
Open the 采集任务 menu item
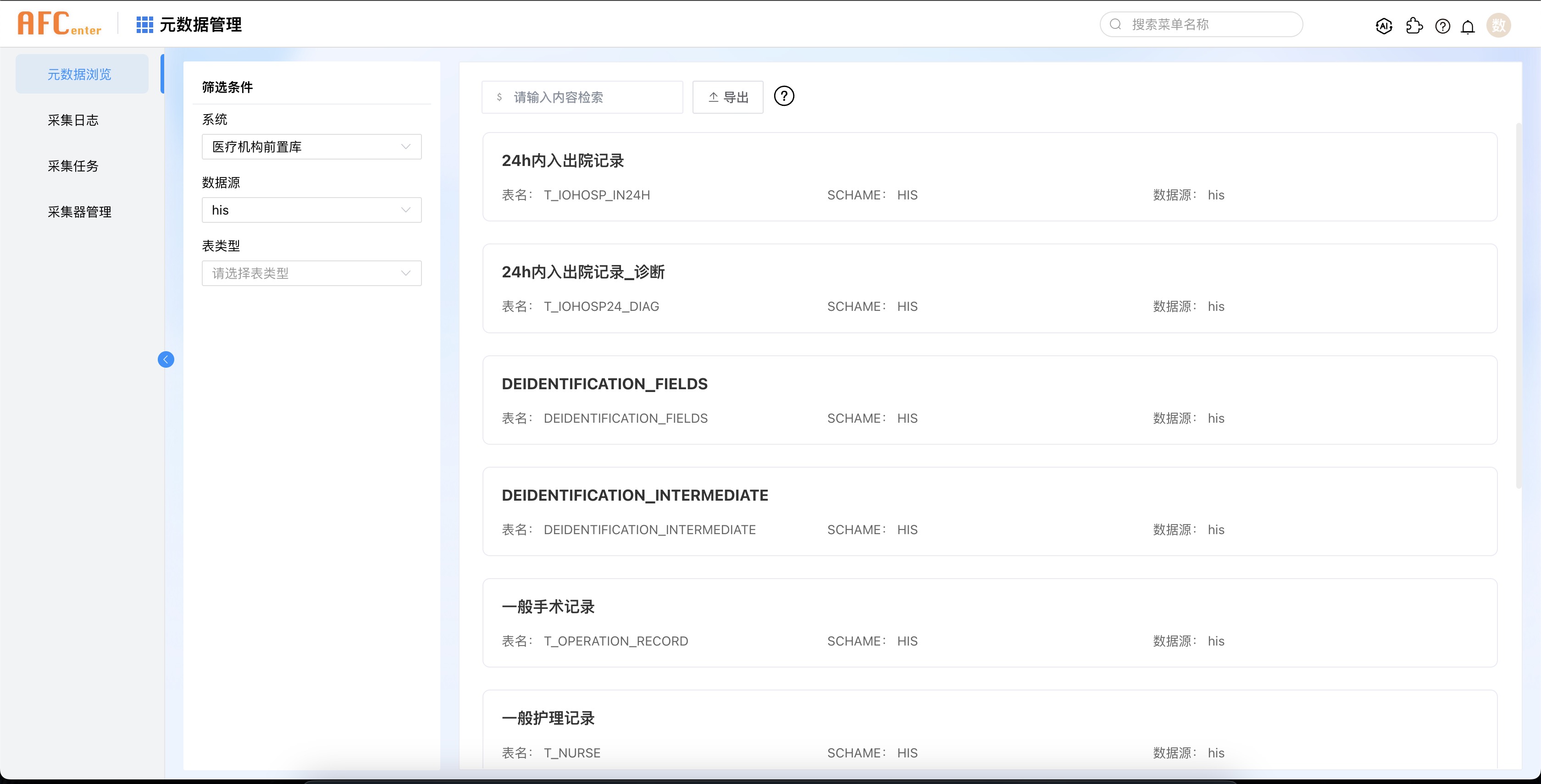73,166
